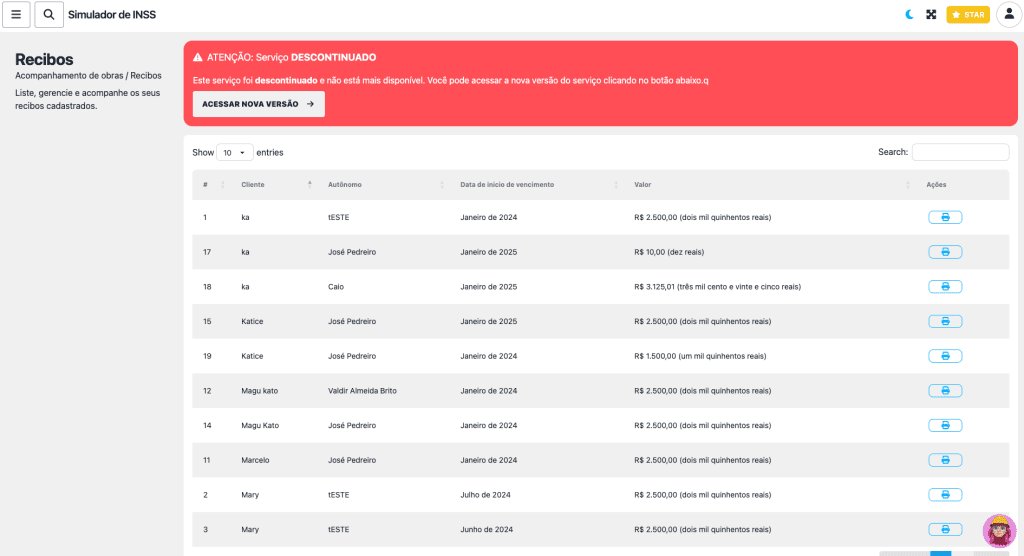Print the Julho de 2024 receipt
The width and height of the screenshot is (1024, 556).
[x=945, y=495]
